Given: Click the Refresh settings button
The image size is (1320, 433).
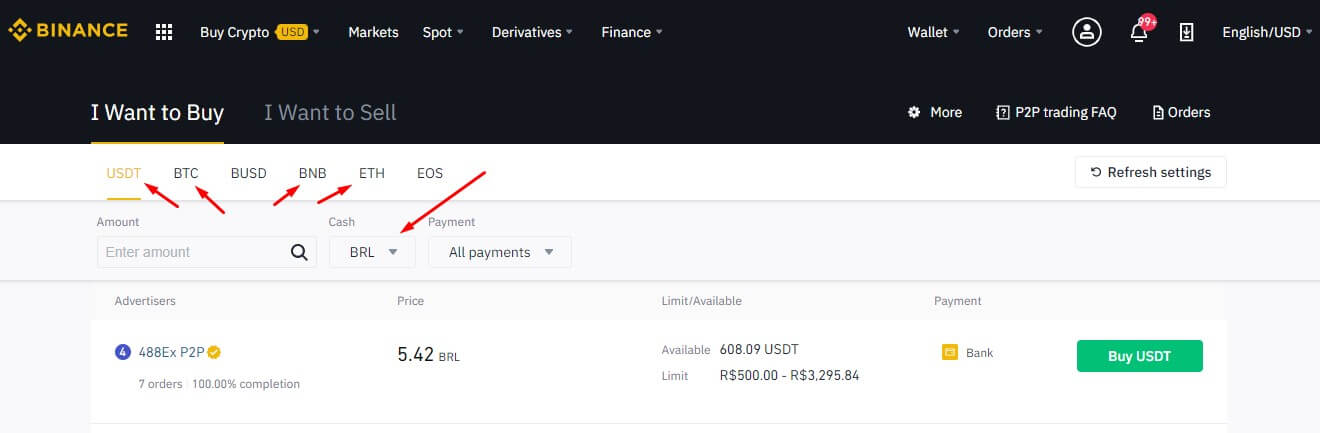Looking at the screenshot, I should 1150,172.
